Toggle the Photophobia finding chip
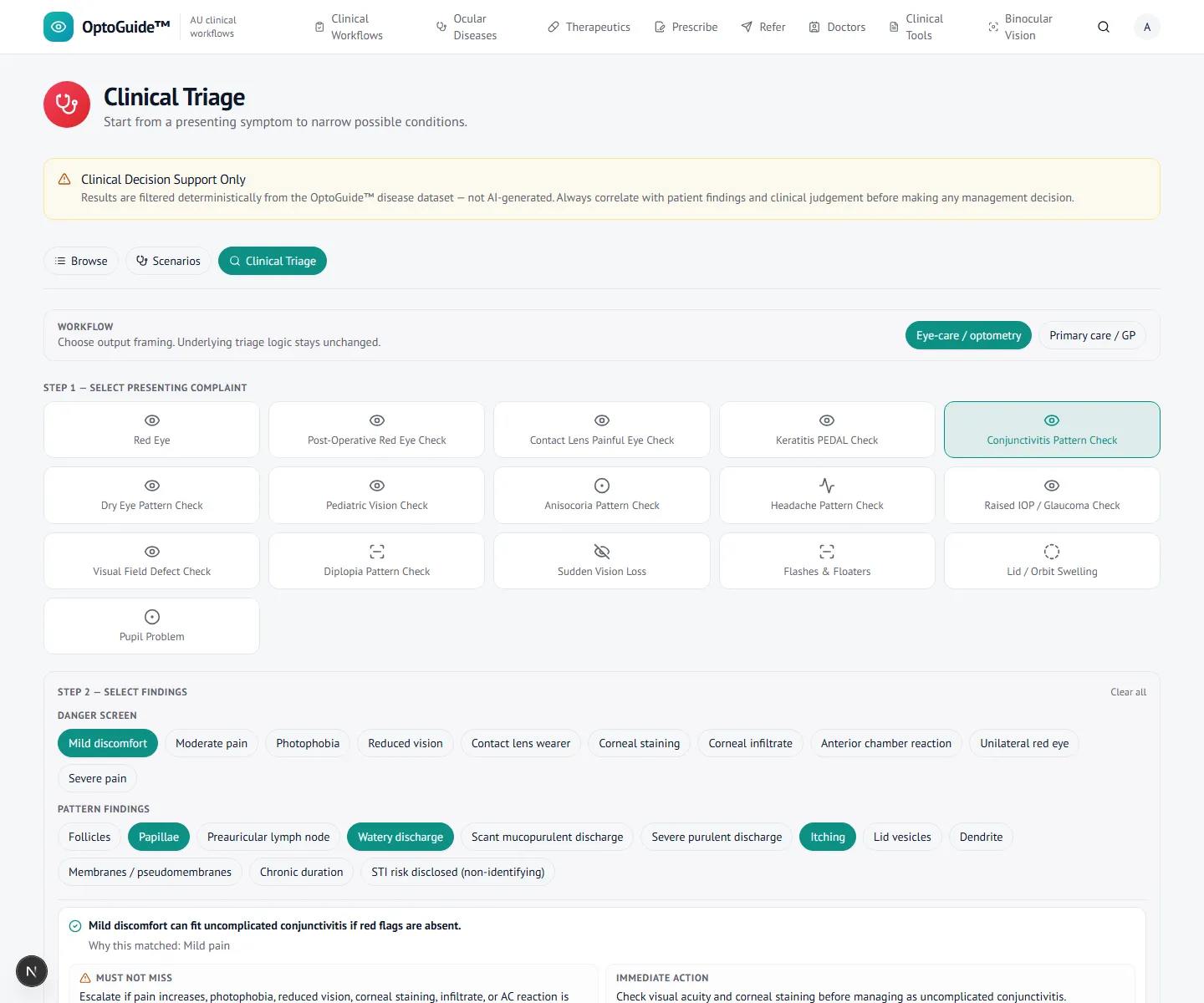The image size is (1204, 1003). pyautogui.click(x=308, y=743)
